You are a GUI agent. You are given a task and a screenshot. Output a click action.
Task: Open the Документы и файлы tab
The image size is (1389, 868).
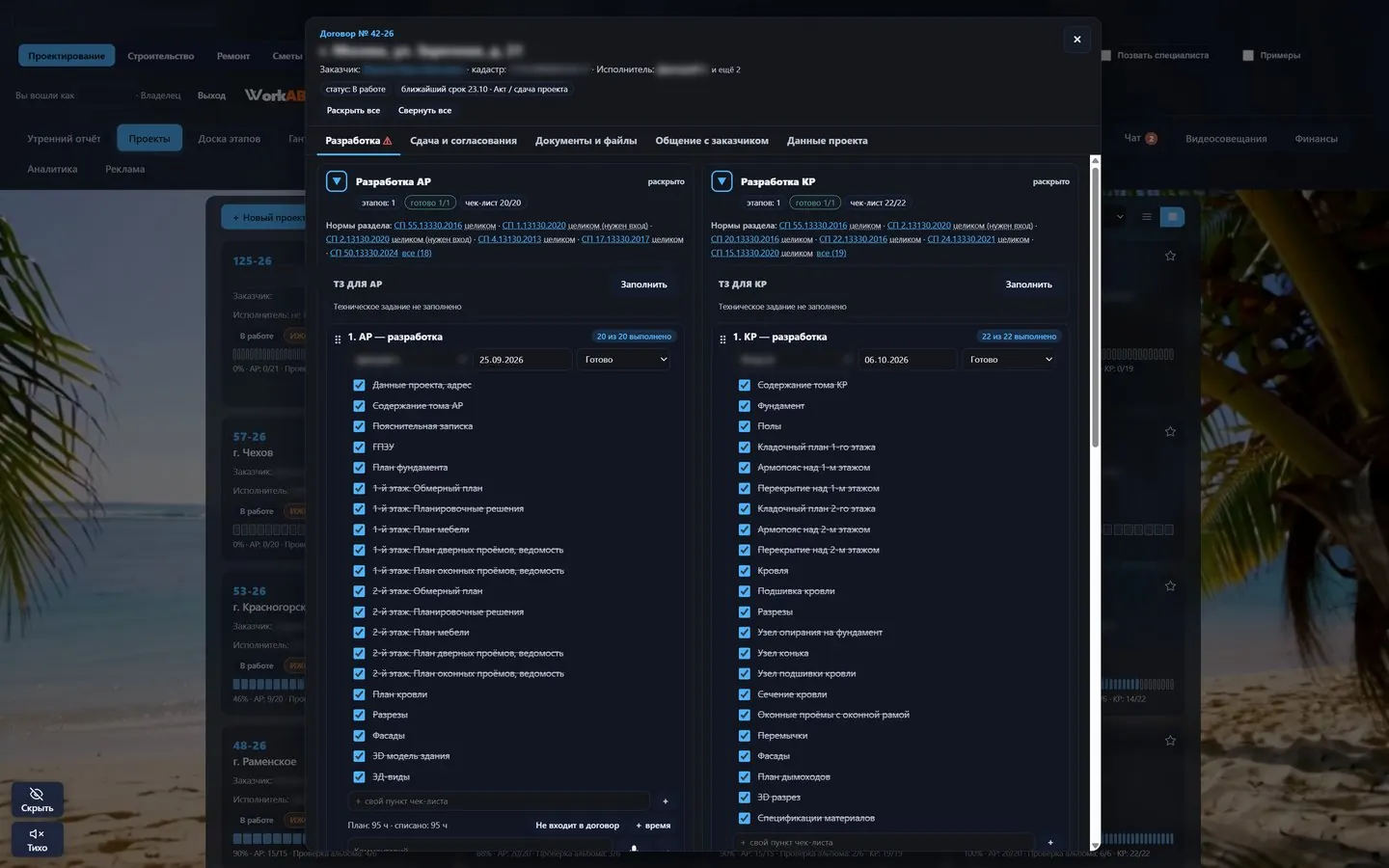(x=586, y=141)
